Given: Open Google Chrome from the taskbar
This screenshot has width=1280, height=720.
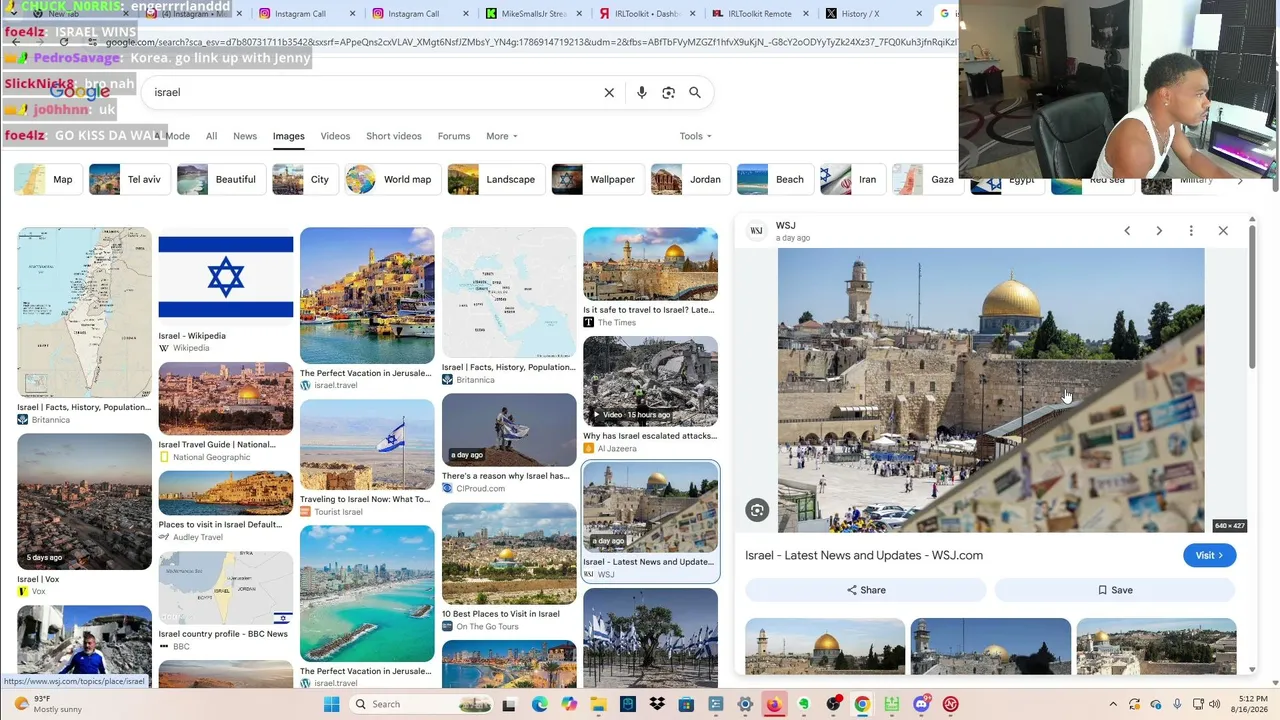Looking at the screenshot, I should point(862,704).
